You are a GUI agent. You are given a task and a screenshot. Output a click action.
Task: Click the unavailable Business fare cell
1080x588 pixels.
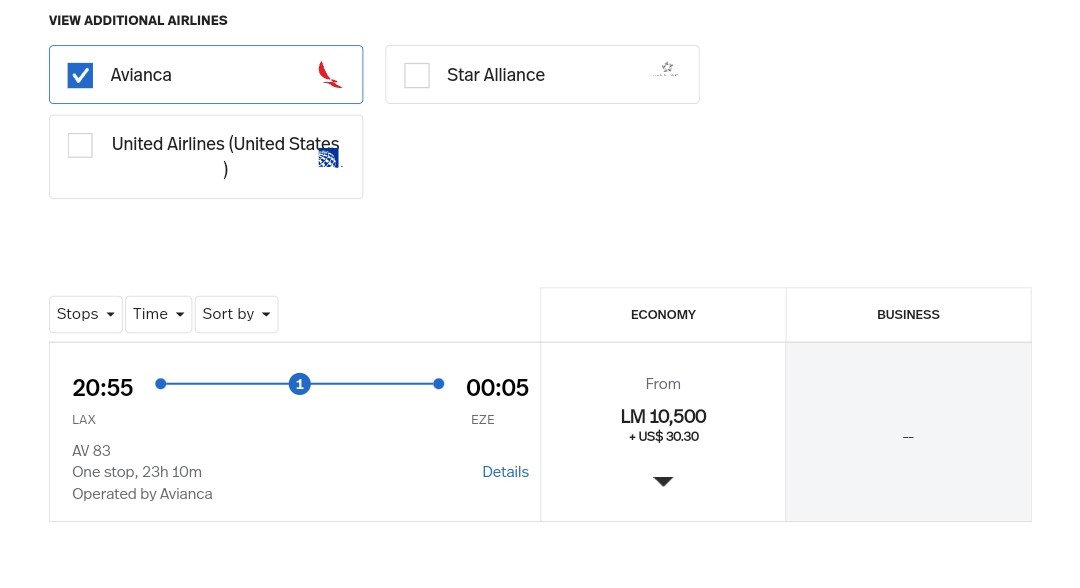coord(908,436)
